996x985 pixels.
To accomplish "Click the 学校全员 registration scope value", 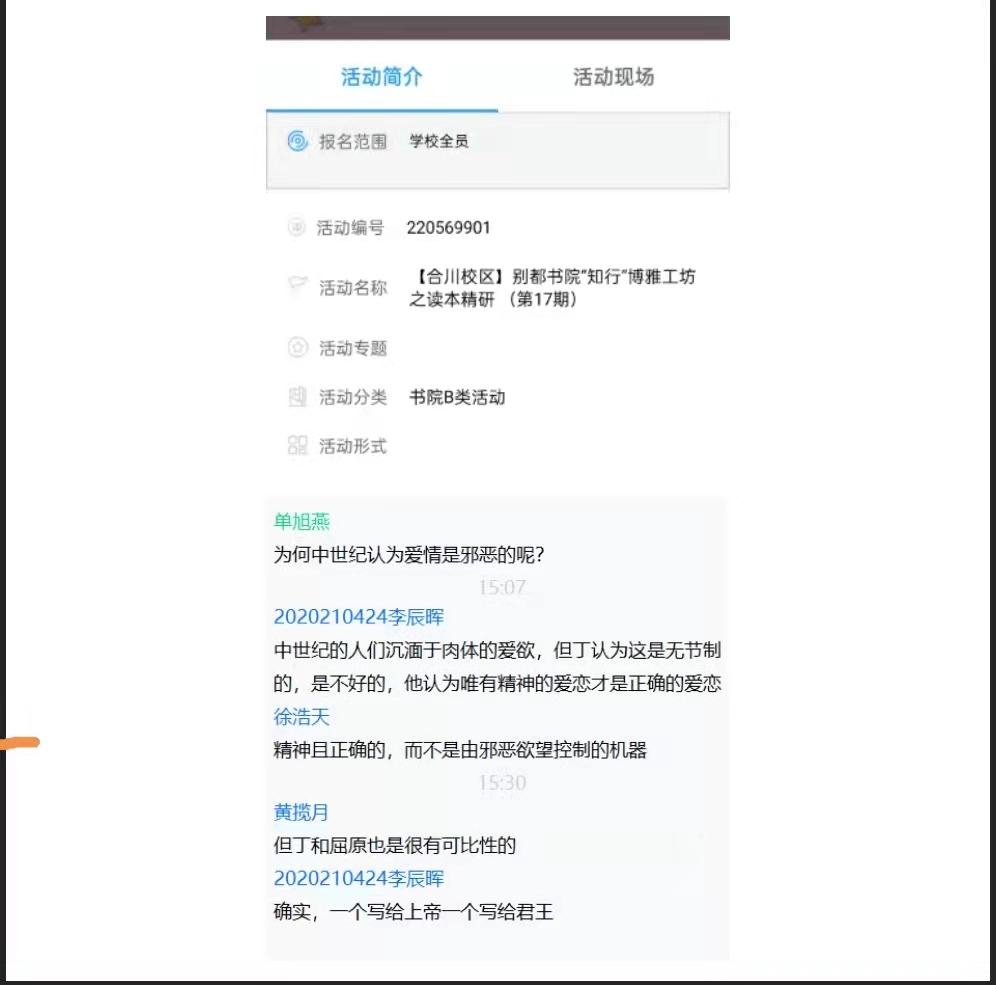I will (x=439, y=142).
